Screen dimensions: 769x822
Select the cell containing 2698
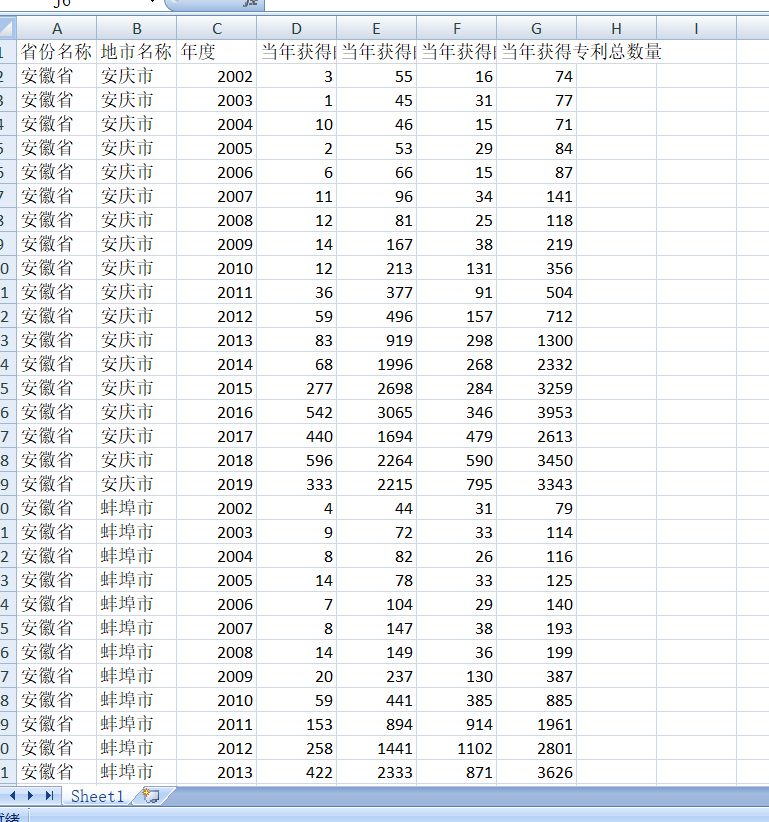point(376,388)
